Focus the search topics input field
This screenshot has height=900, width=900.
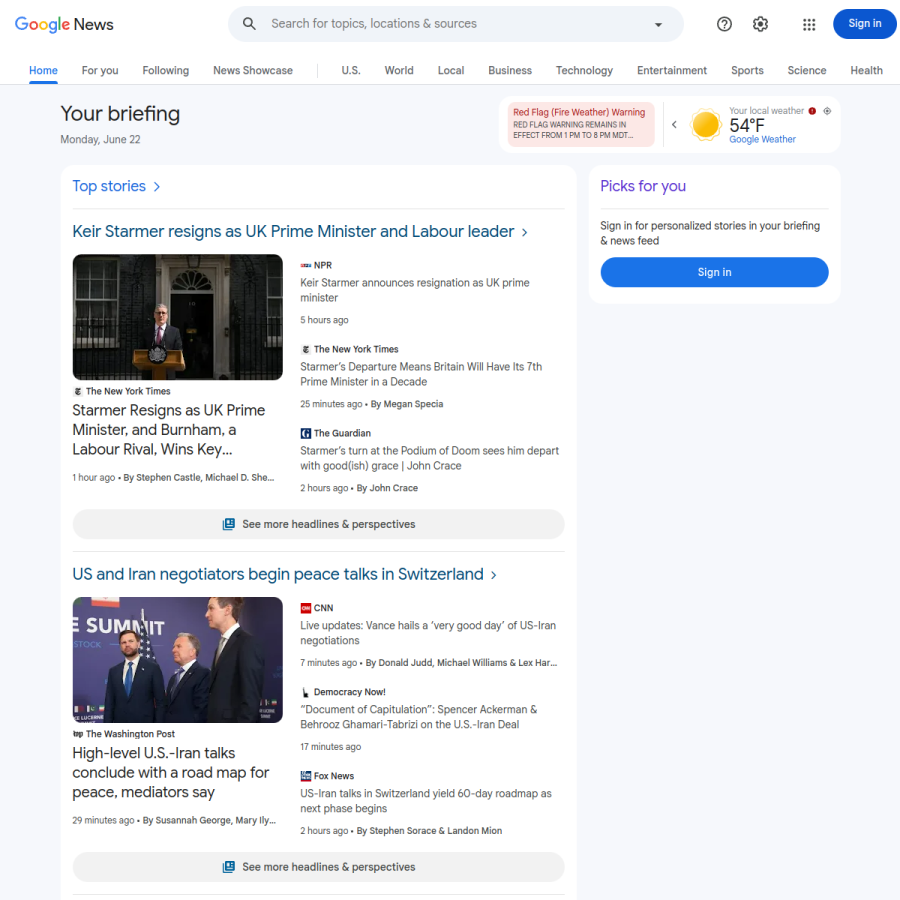[x=456, y=24]
